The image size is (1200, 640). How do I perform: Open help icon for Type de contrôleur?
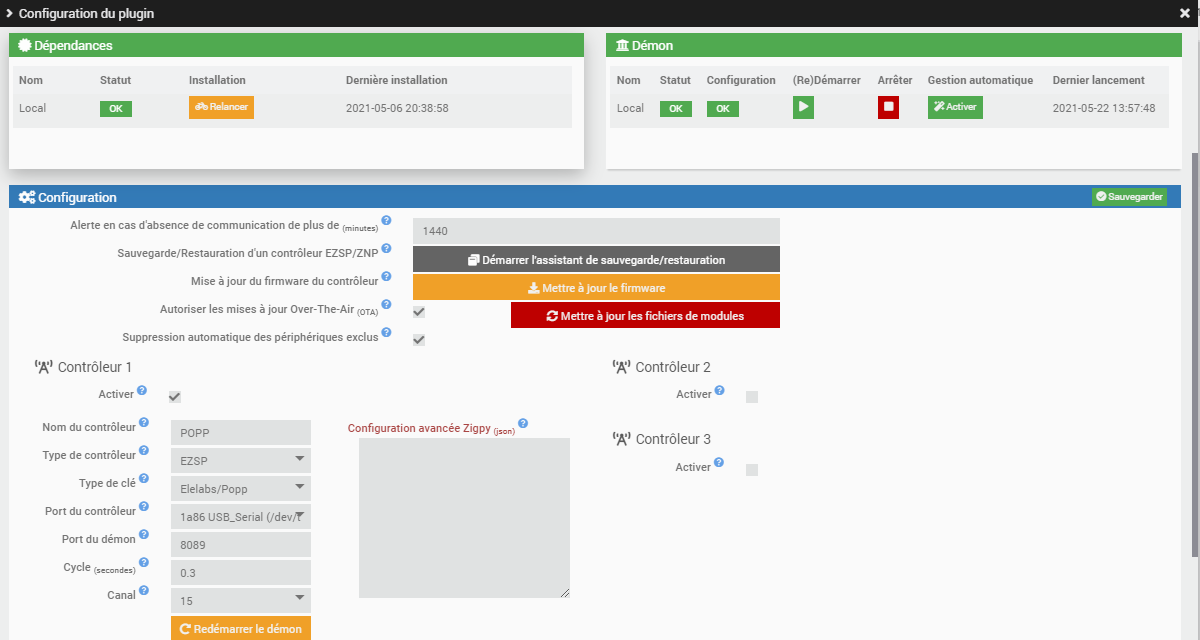coord(144,451)
